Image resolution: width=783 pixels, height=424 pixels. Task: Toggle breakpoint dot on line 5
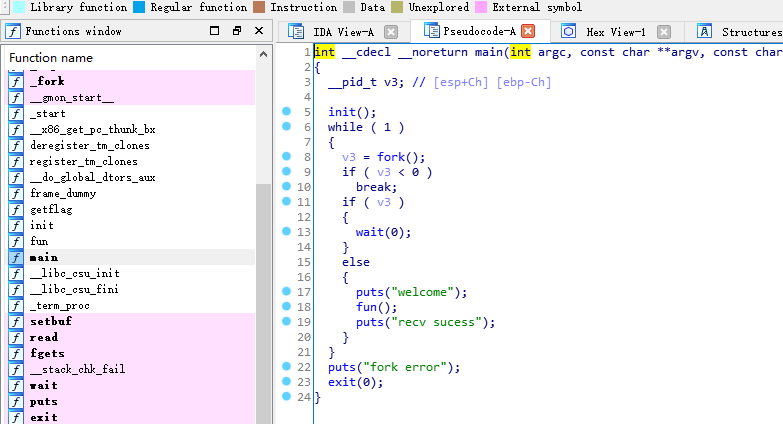[x=286, y=111]
